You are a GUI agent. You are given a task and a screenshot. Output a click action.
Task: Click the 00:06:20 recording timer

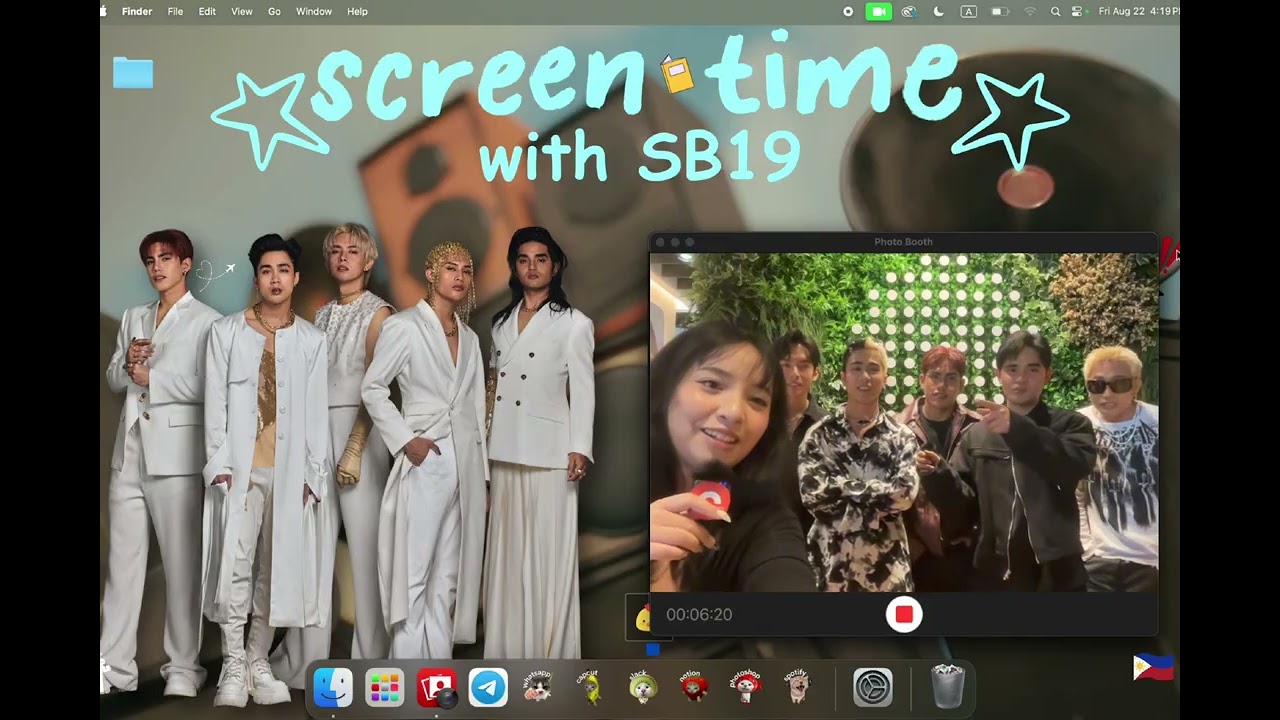click(699, 615)
